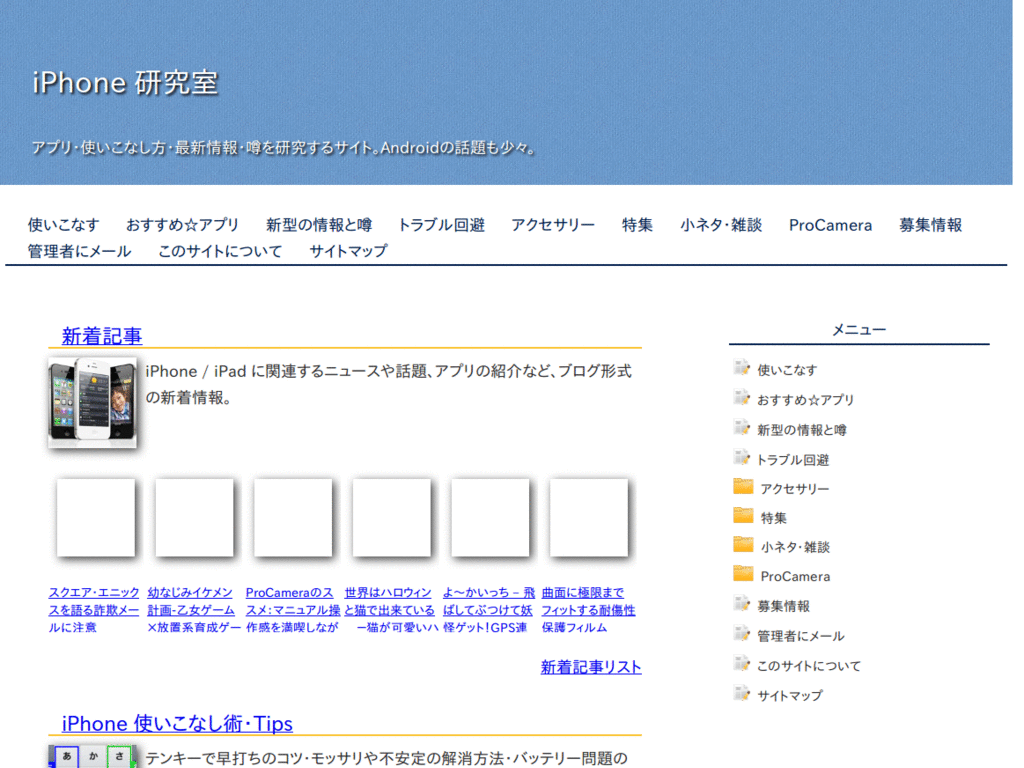Open 小ネタ・雑談 text link in sidebar menu
This screenshot has height=768, width=1024.
(795, 547)
